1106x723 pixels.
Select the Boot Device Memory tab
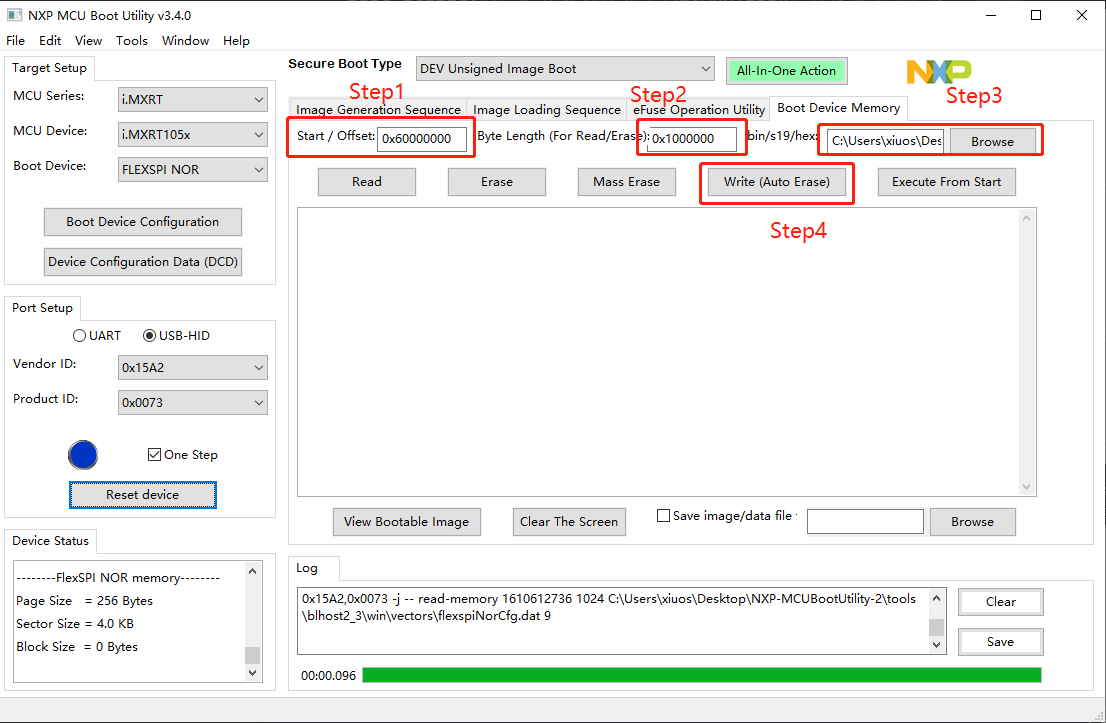pos(839,108)
